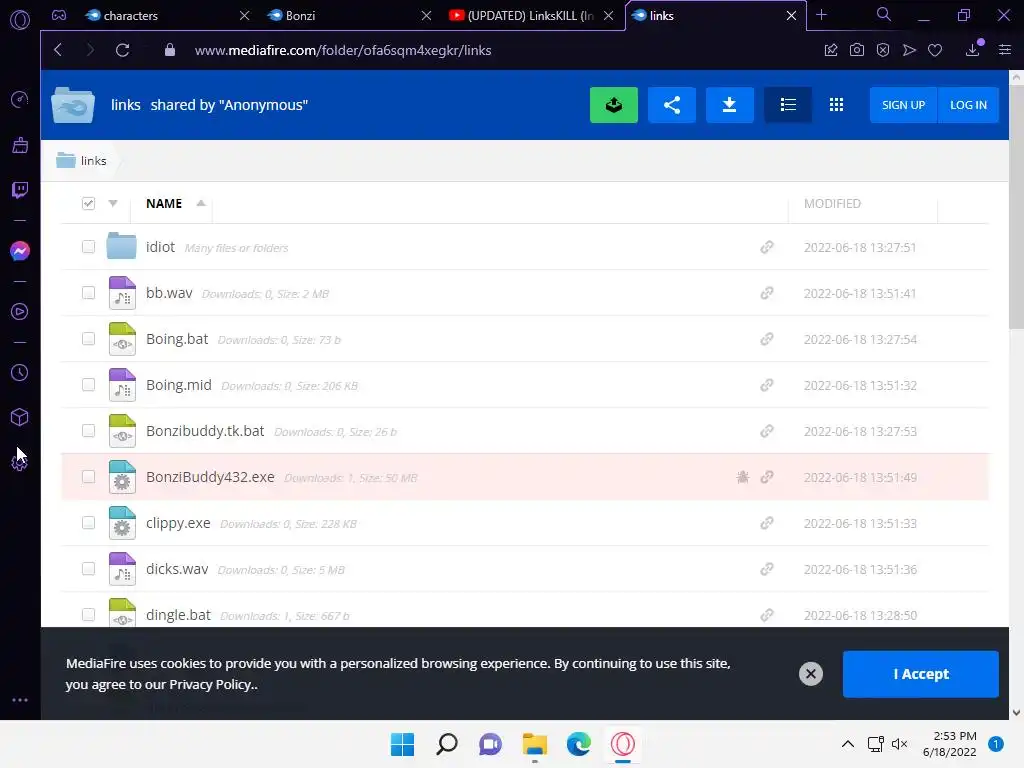Viewport: 1024px width, 768px height.
Task: Check the clippy.exe checkbox
Action: [x=88, y=522]
